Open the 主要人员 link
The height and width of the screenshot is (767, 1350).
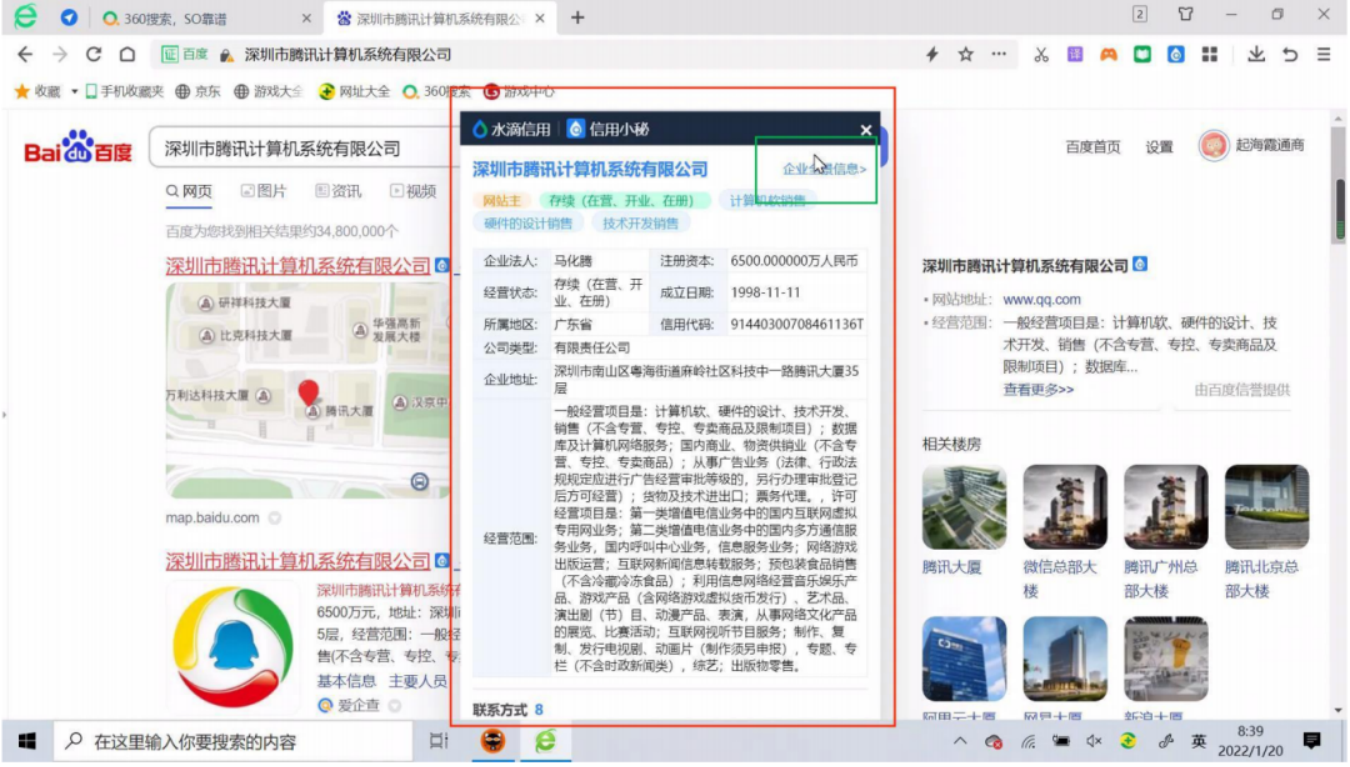pos(418,681)
